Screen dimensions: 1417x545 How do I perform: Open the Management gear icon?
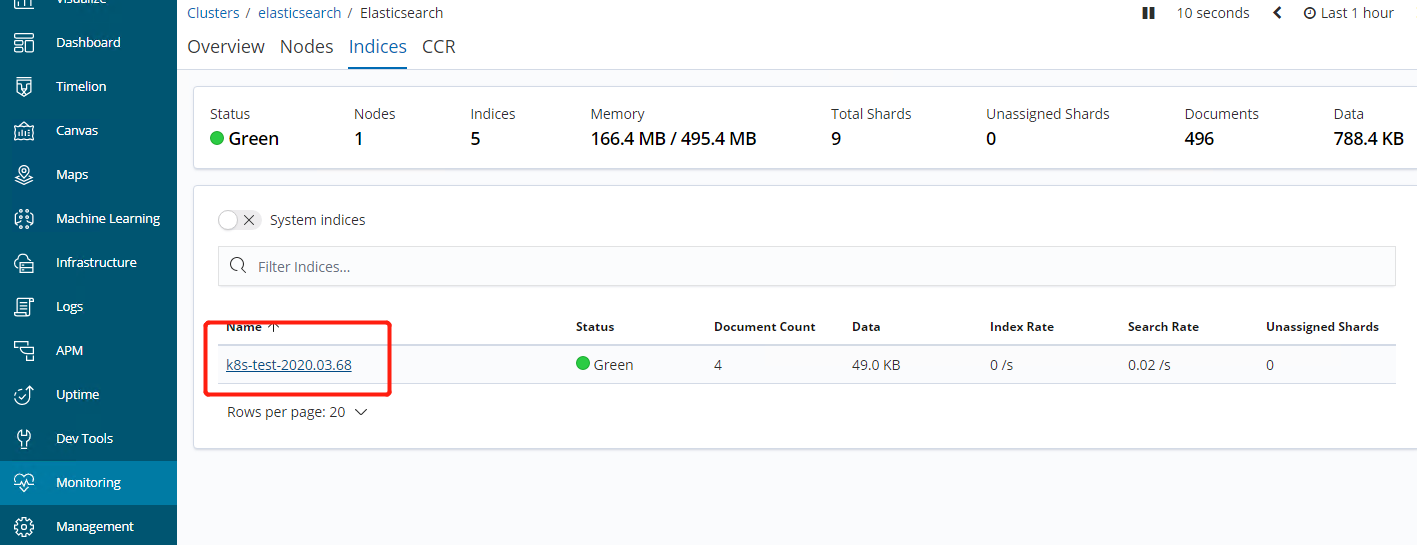pyautogui.click(x=24, y=527)
